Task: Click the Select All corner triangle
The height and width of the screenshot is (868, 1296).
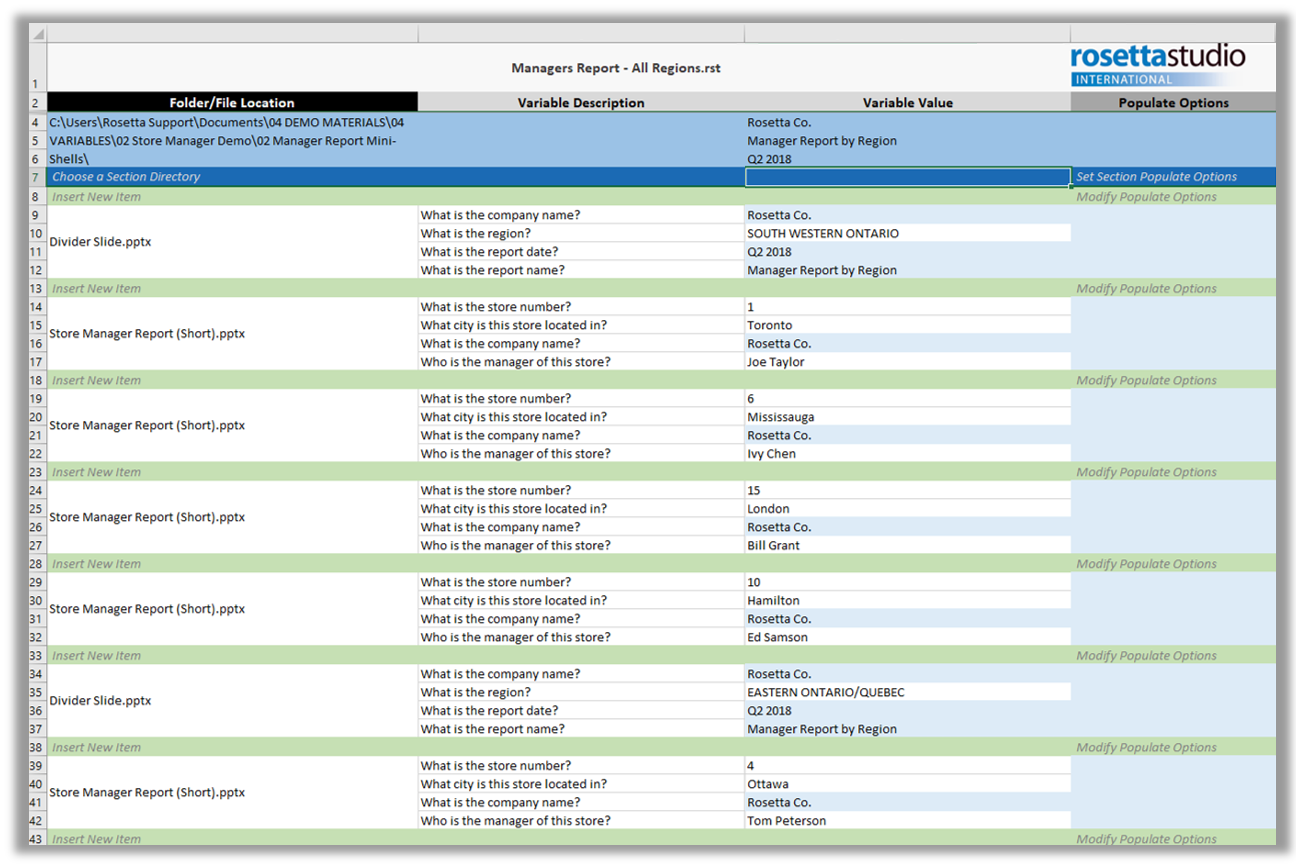Action: [37, 34]
